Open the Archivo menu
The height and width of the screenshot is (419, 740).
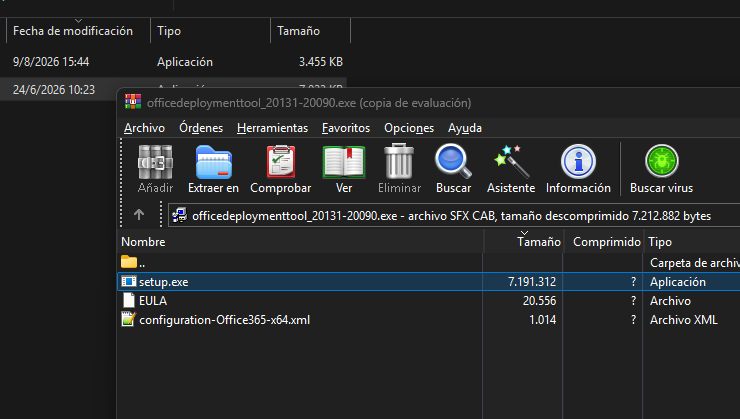(x=144, y=128)
